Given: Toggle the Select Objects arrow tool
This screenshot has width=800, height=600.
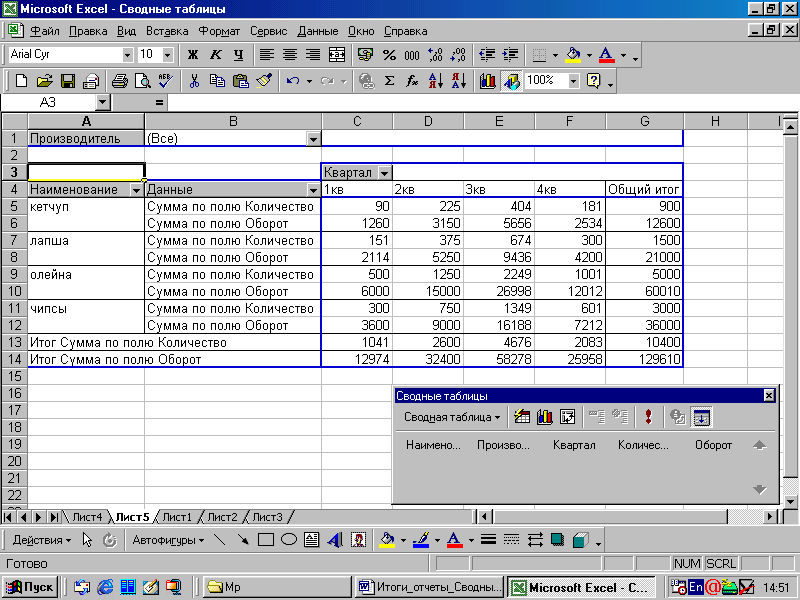Looking at the screenshot, I should (x=87, y=539).
